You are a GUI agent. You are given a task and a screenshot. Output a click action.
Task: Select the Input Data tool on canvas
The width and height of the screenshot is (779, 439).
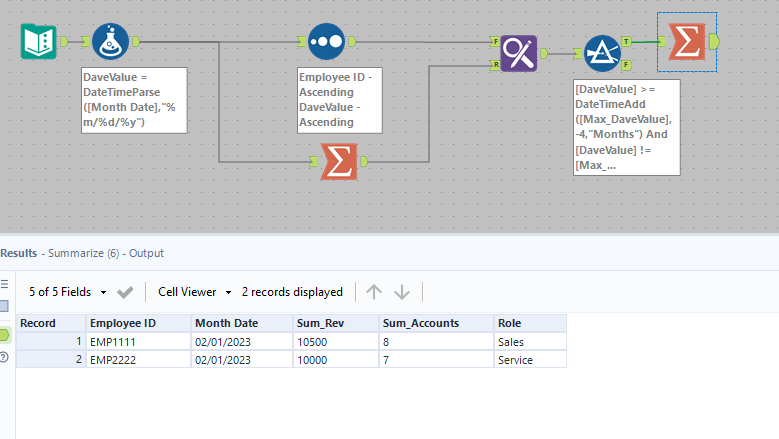[37, 41]
